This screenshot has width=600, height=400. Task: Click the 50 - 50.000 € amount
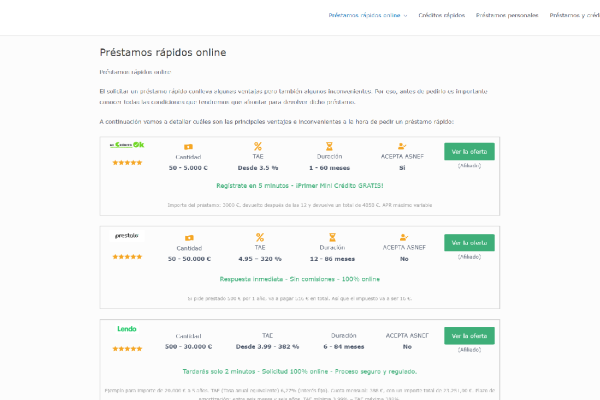189,259
